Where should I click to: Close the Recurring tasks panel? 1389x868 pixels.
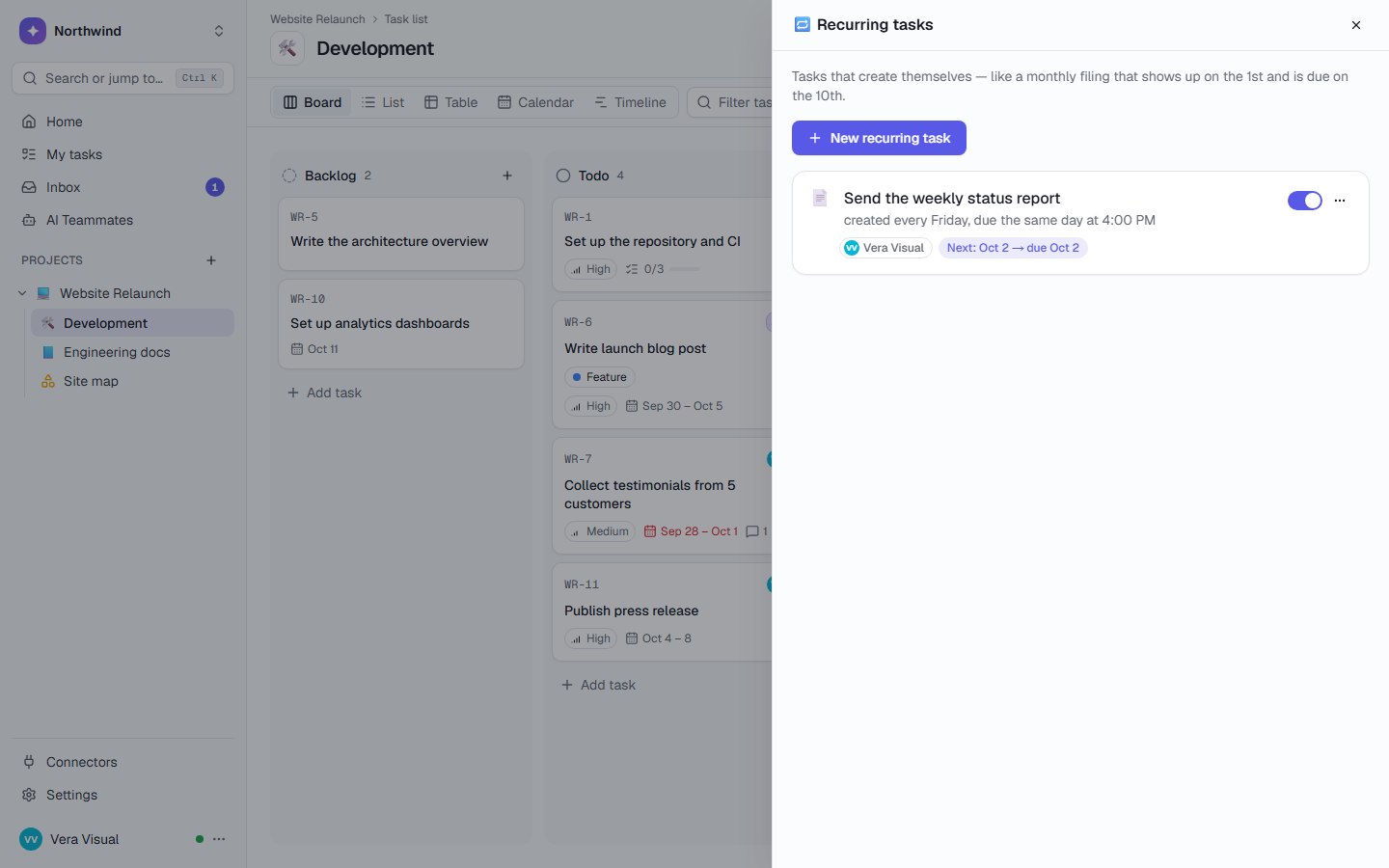coord(1356,25)
